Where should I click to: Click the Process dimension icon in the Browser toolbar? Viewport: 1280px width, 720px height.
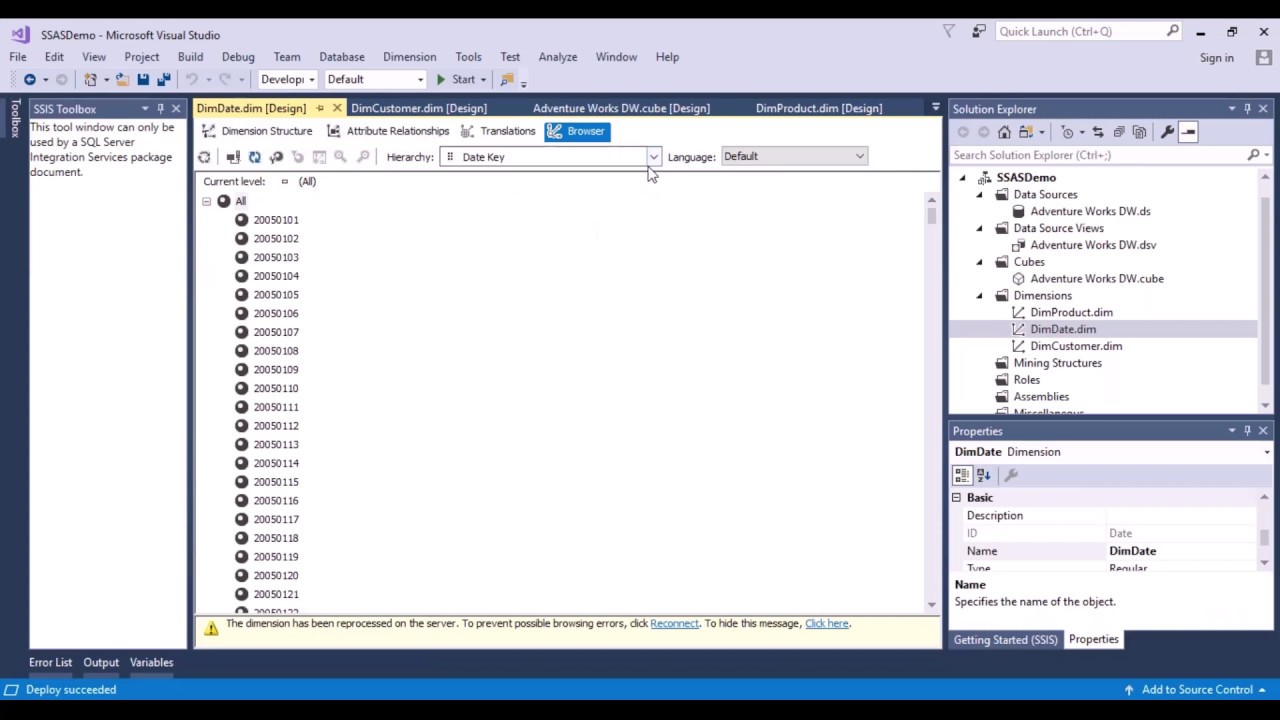[x=233, y=157]
